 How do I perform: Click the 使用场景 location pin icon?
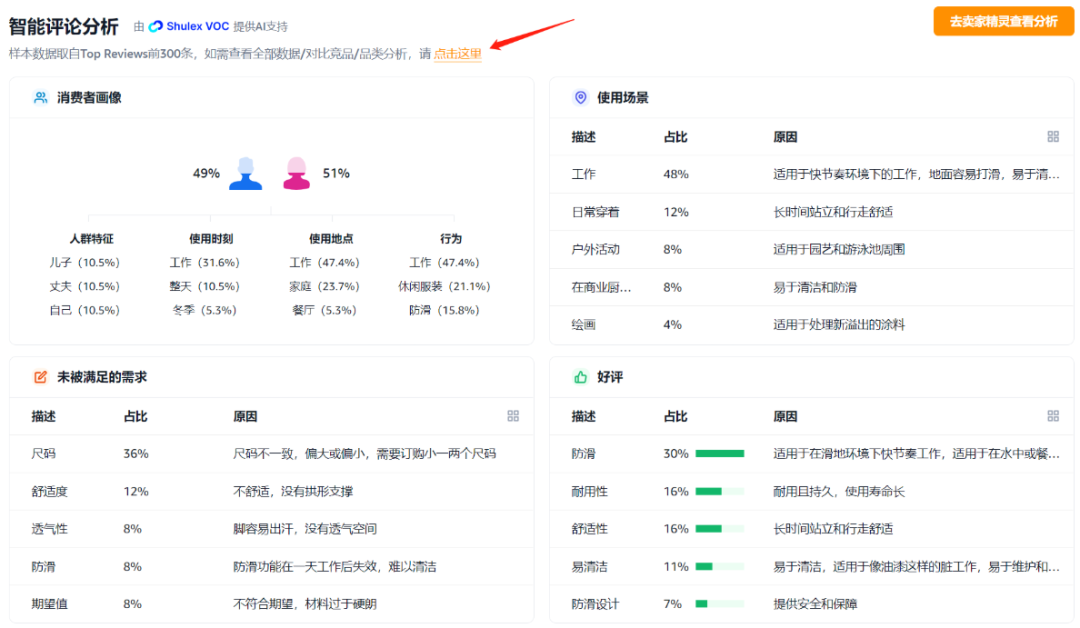[581, 97]
